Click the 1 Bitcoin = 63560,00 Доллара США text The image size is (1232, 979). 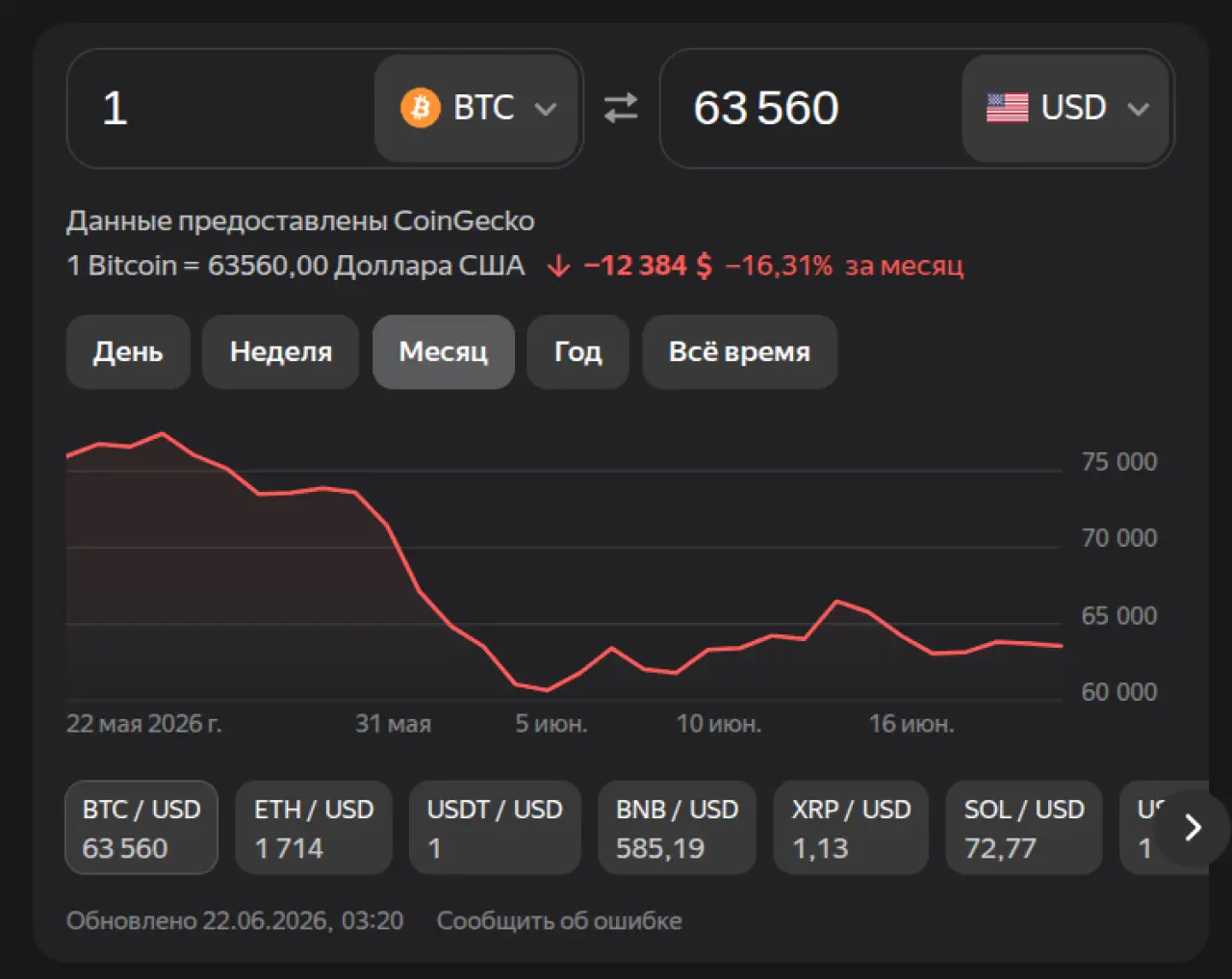coord(295,266)
